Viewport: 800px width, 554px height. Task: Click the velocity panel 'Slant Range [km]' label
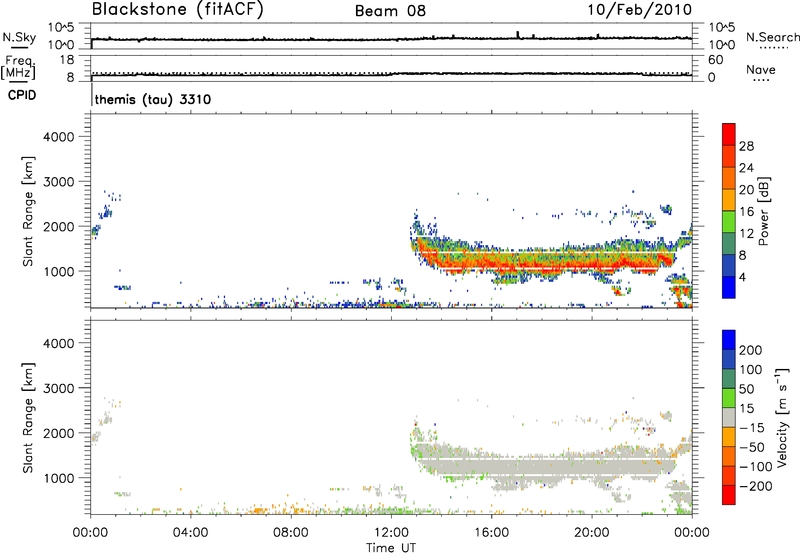[x=28, y=418]
